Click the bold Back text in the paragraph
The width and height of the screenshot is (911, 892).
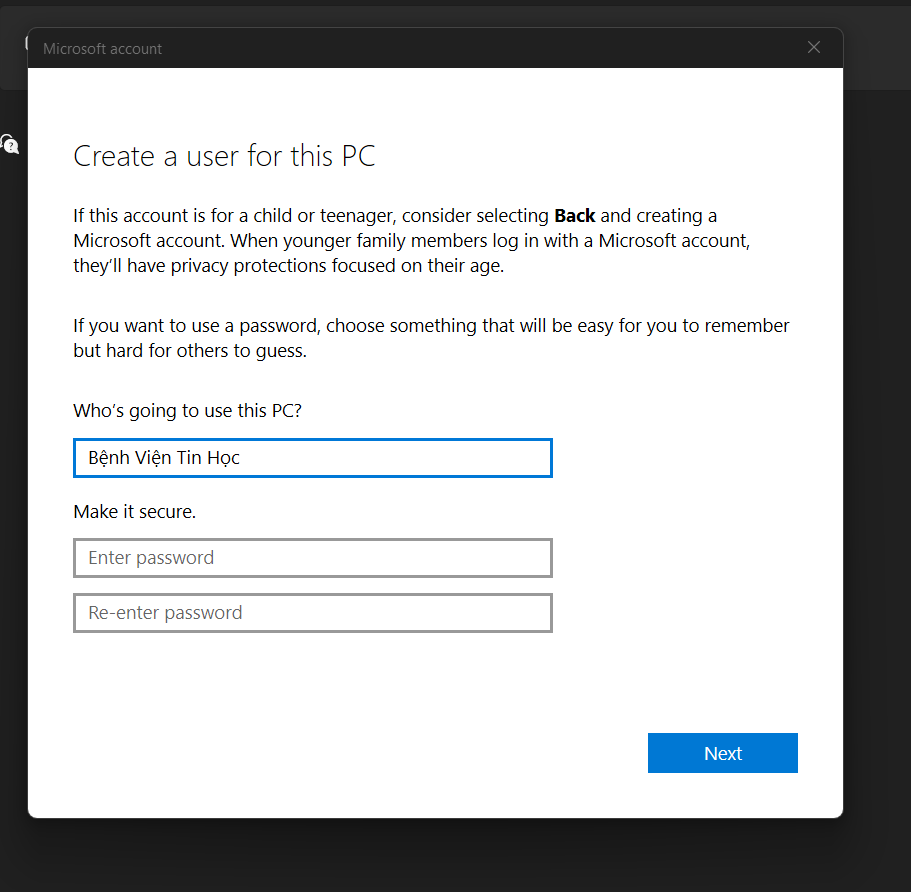click(574, 216)
